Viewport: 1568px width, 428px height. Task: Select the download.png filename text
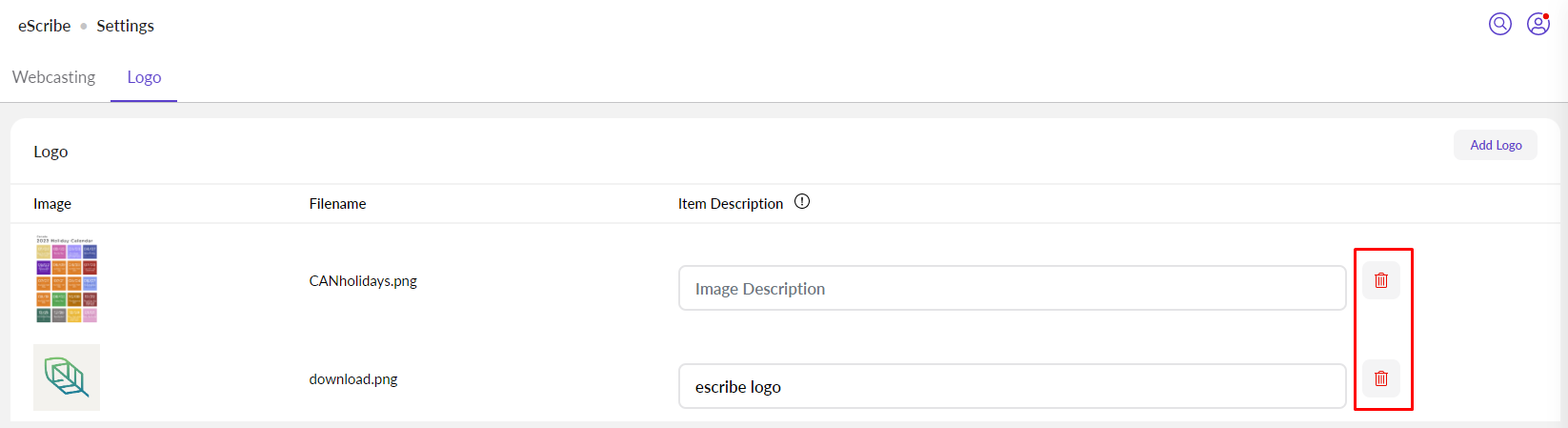353,379
